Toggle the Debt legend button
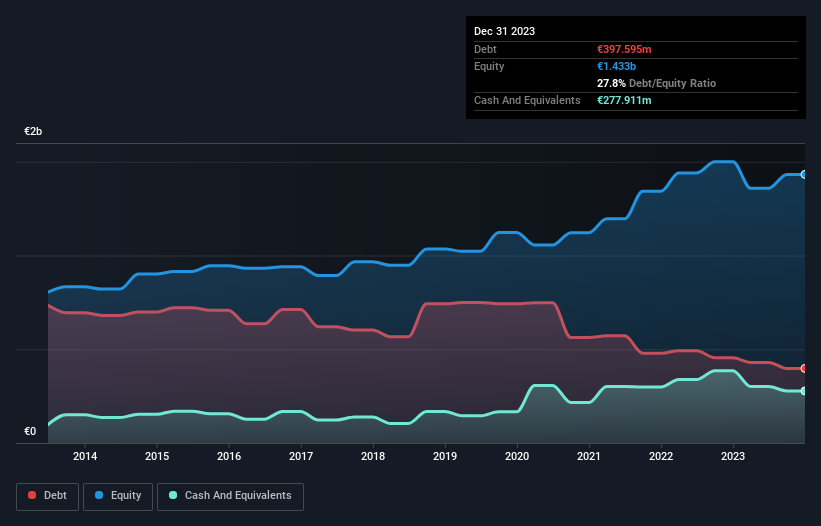 [48, 496]
